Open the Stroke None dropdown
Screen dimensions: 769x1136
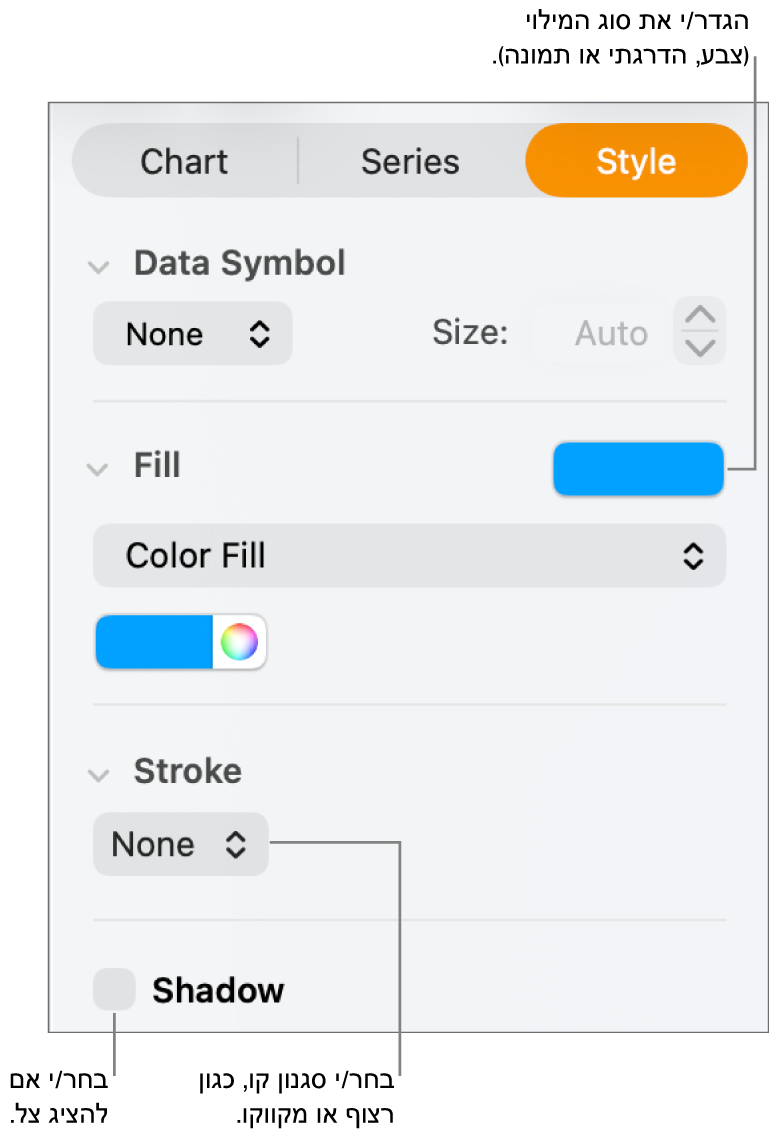point(180,845)
